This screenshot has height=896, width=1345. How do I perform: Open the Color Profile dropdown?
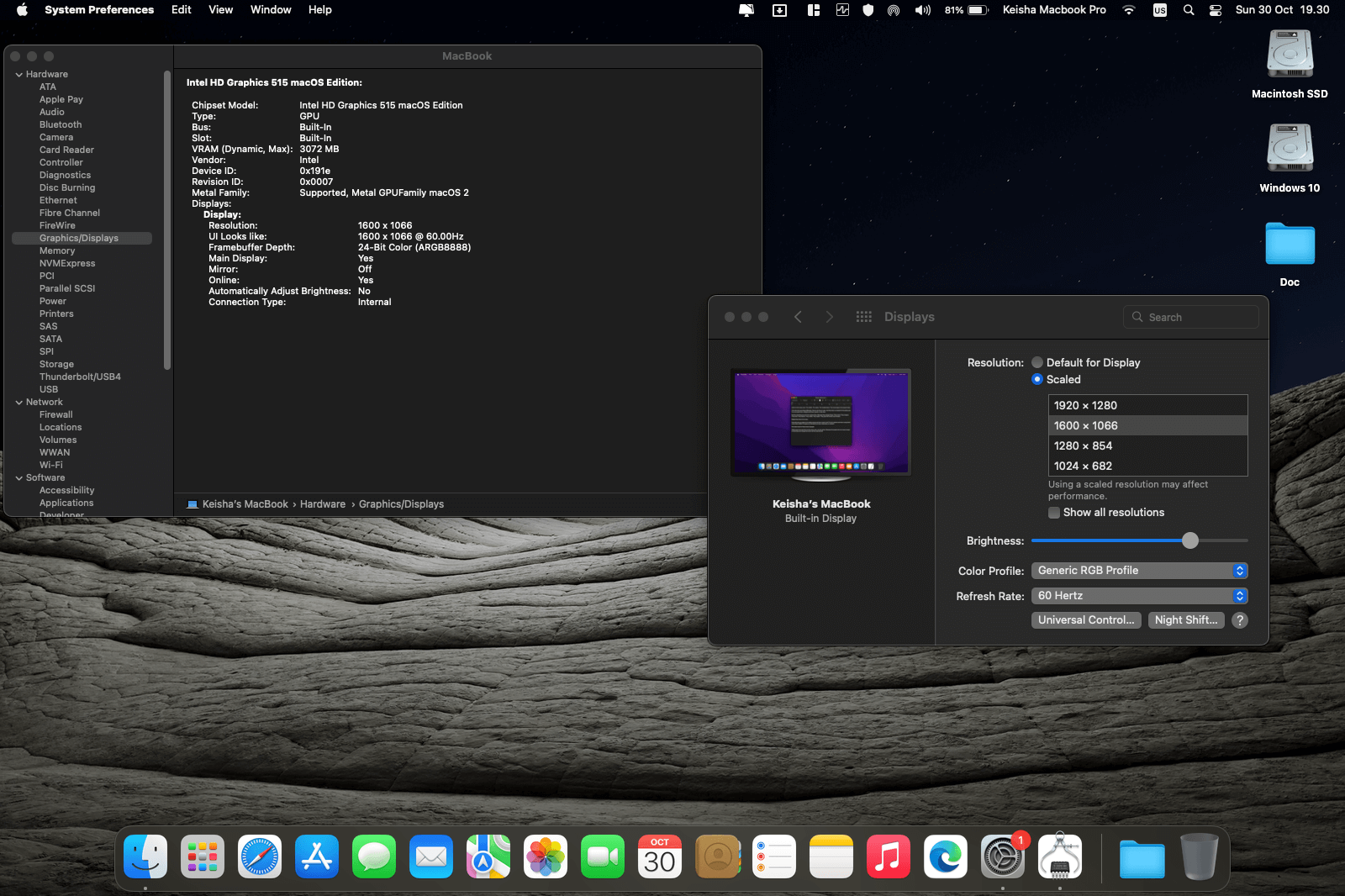tap(1139, 571)
